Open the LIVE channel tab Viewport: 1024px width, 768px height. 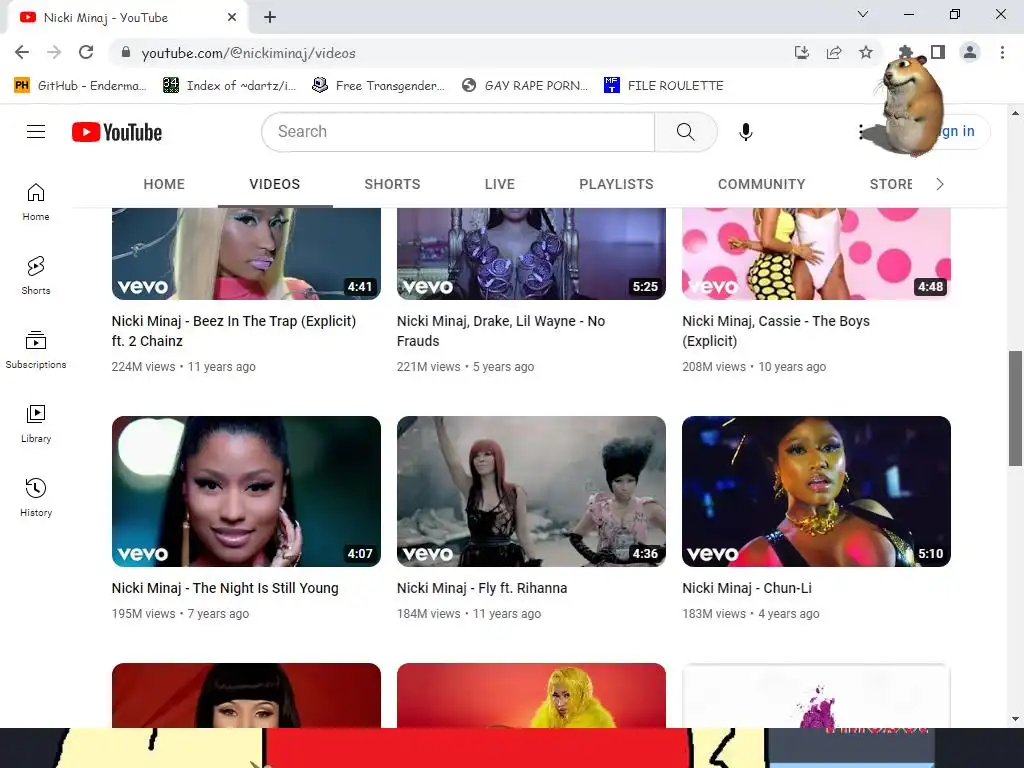pyautogui.click(x=500, y=184)
